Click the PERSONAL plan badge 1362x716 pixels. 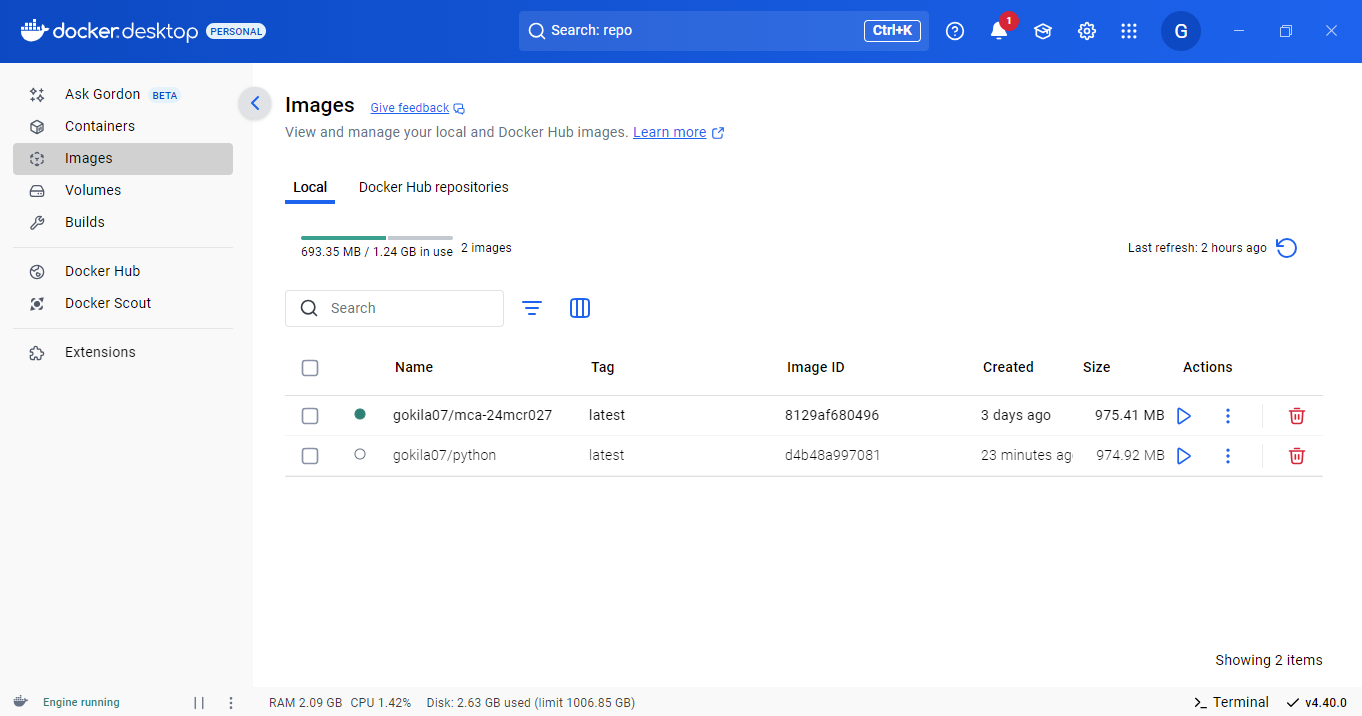pos(236,31)
